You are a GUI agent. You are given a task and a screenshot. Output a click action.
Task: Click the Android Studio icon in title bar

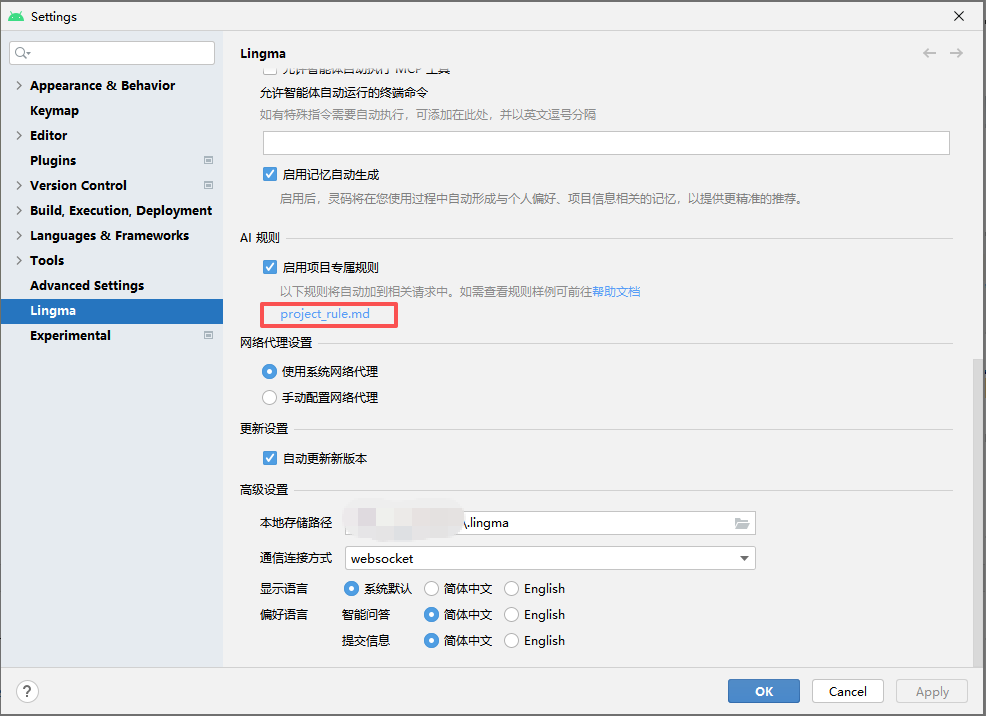coord(16,16)
